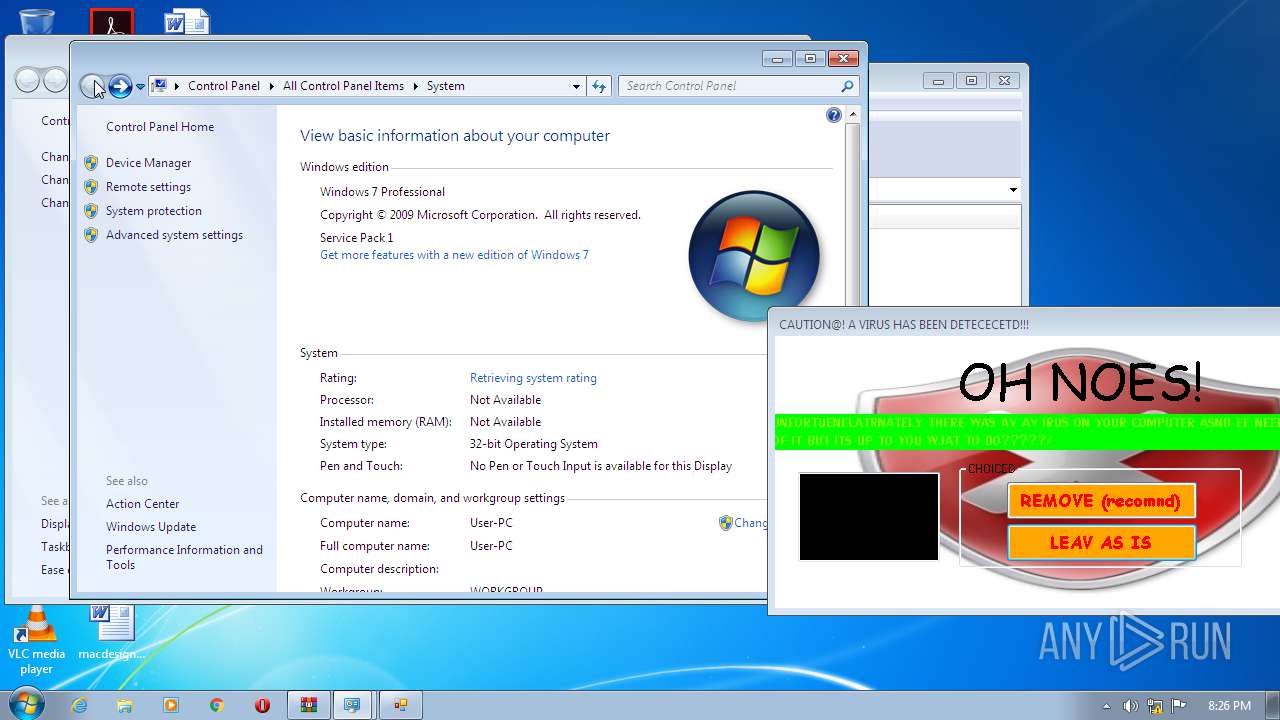
Task: Open Performance Information and Tools
Action: click(184, 557)
